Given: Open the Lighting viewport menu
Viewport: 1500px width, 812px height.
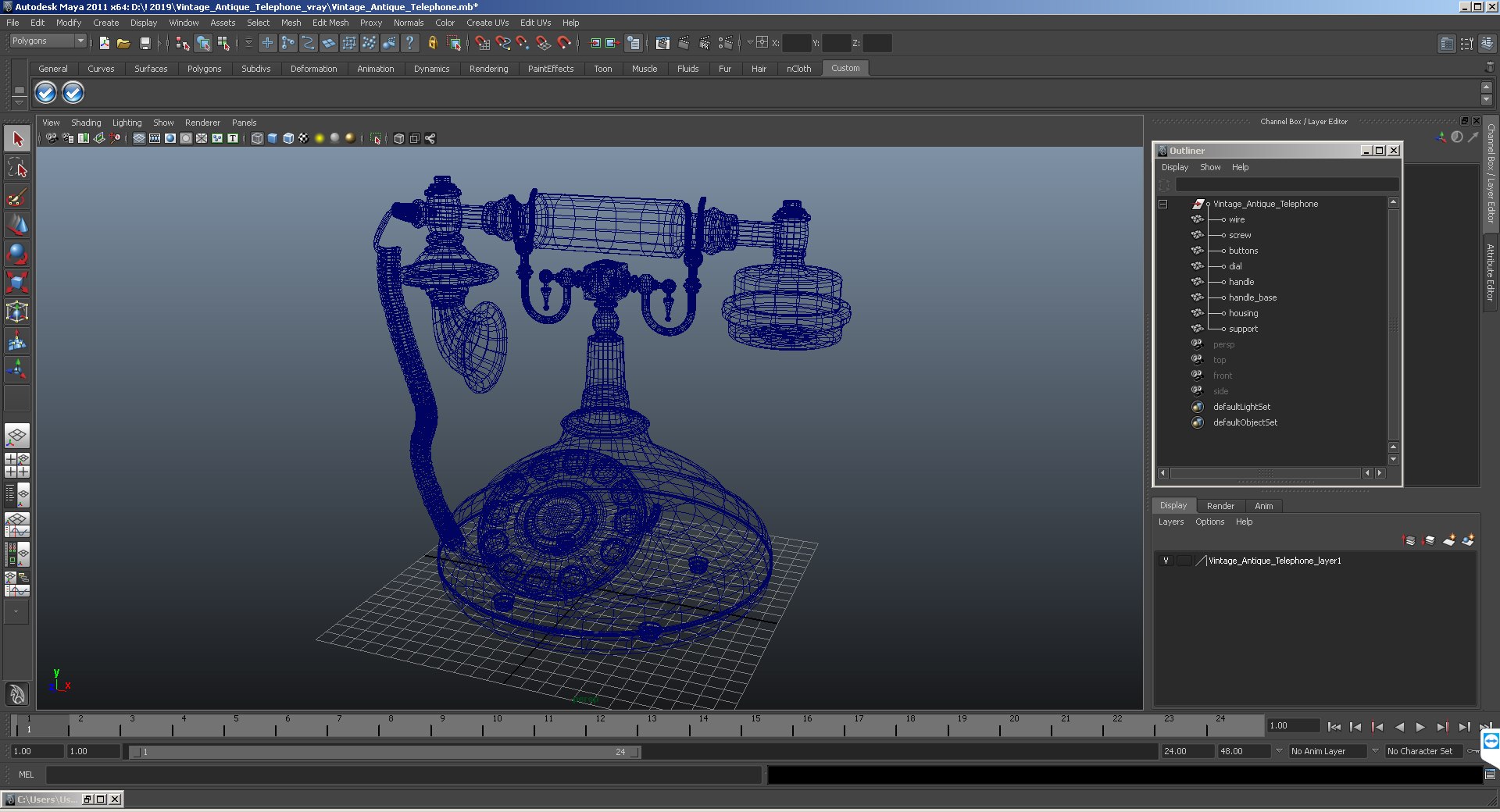Looking at the screenshot, I should click(127, 123).
